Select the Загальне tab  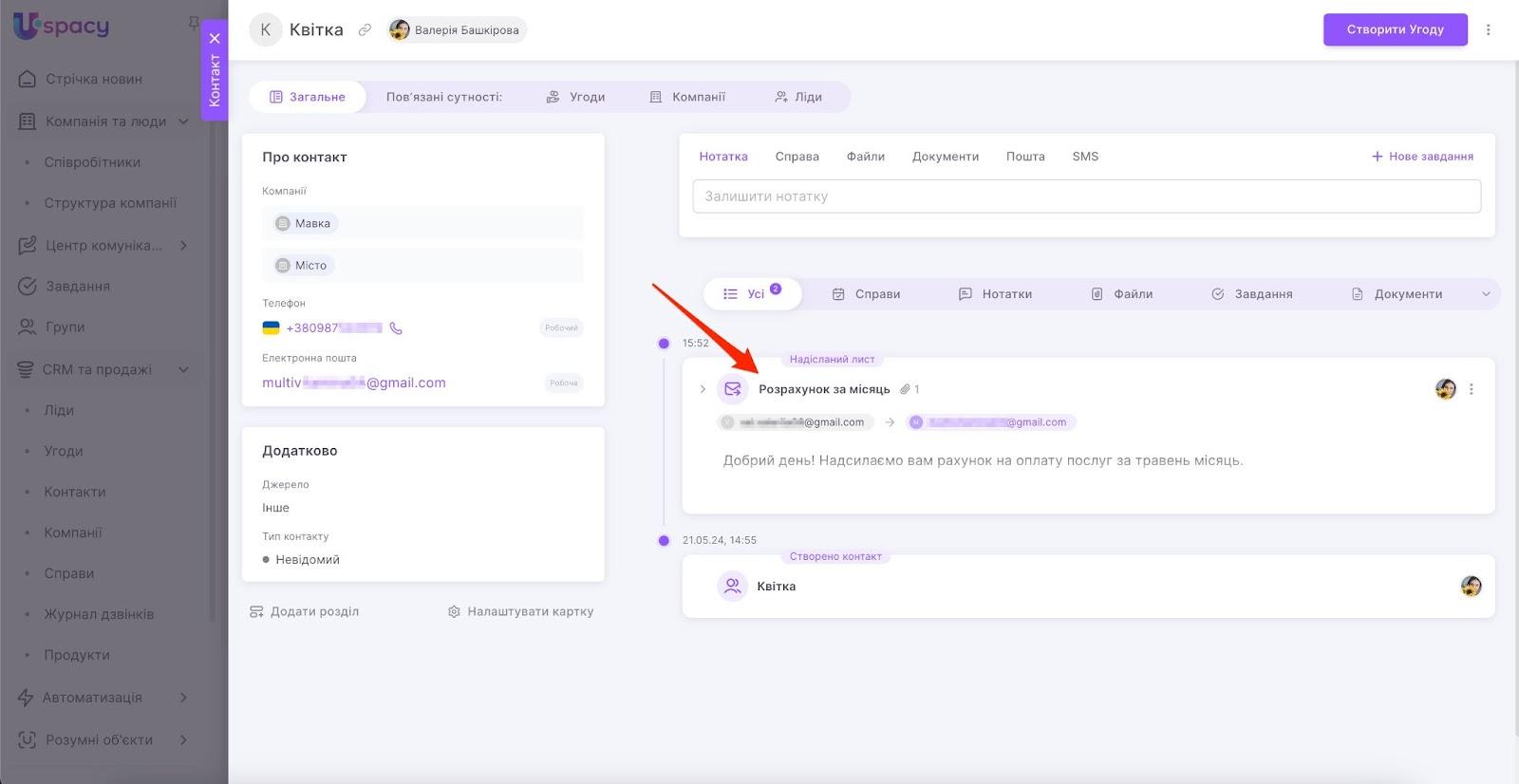pos(308,97)
